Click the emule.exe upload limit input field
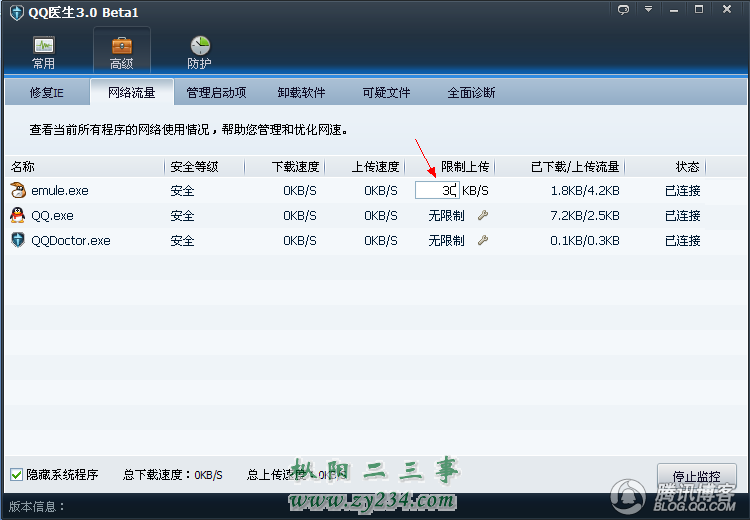Viewport: 750px width, 520px height. 437,190
